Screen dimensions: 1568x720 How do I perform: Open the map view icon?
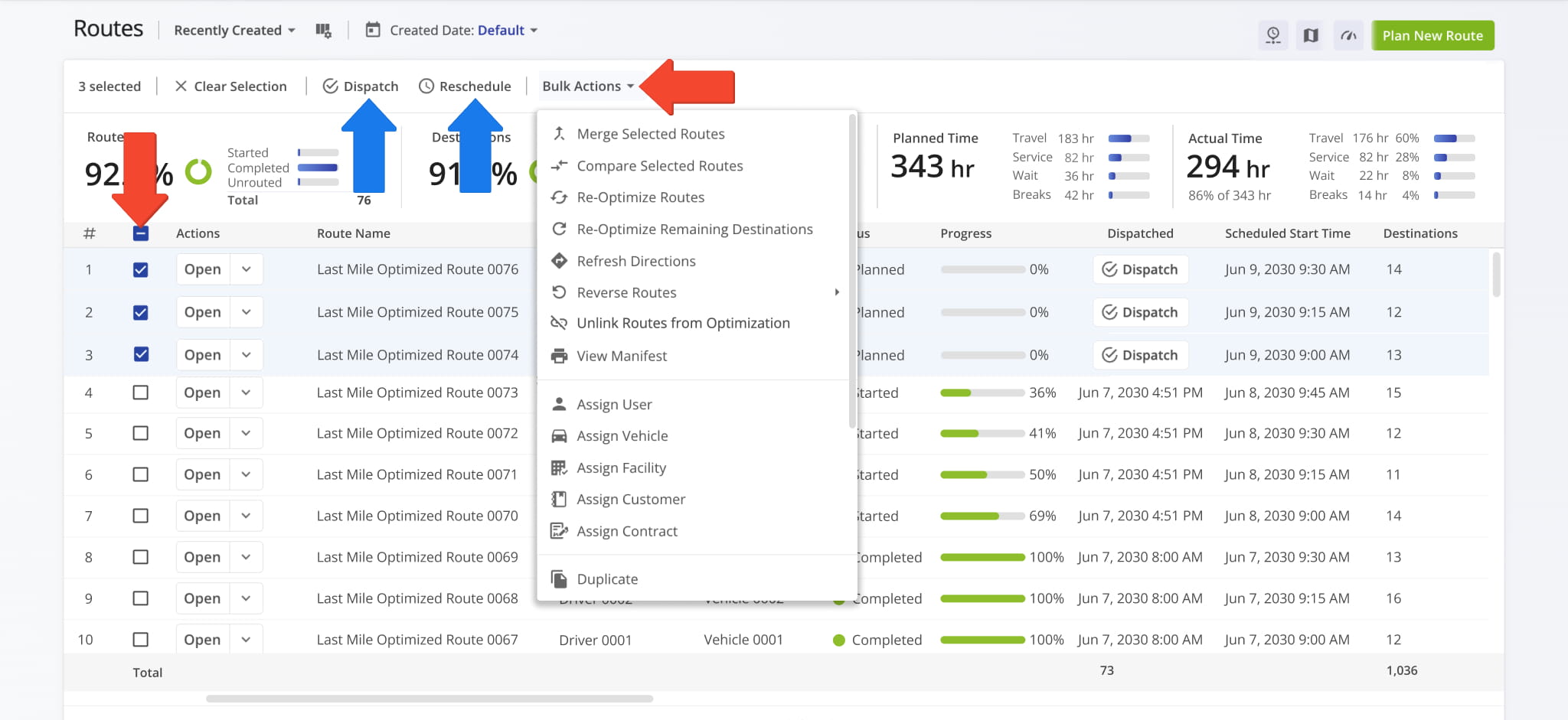pos(1310,35)
